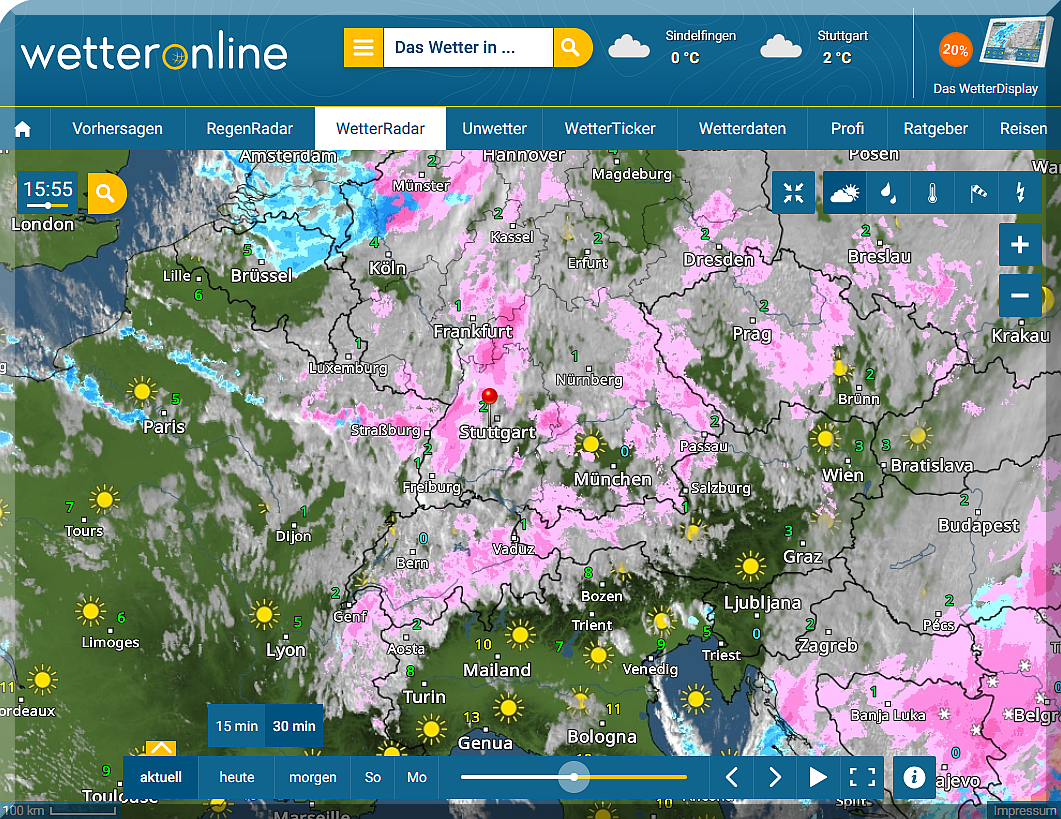Expand the yellow chevron above aktuell
The width and height of the screenshot is (1061, 819).
coord(161,748)
